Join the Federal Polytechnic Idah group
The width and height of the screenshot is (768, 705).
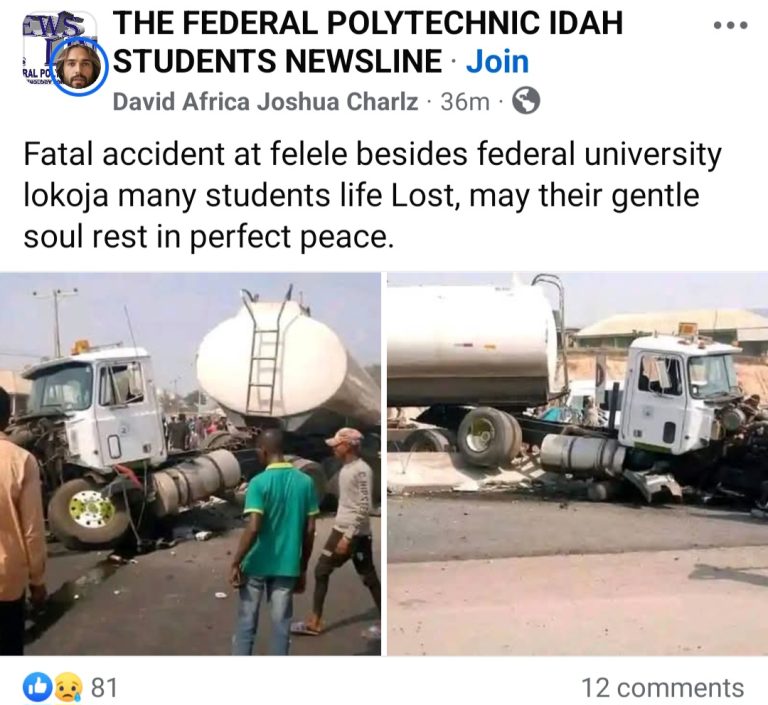pos(497,62)
